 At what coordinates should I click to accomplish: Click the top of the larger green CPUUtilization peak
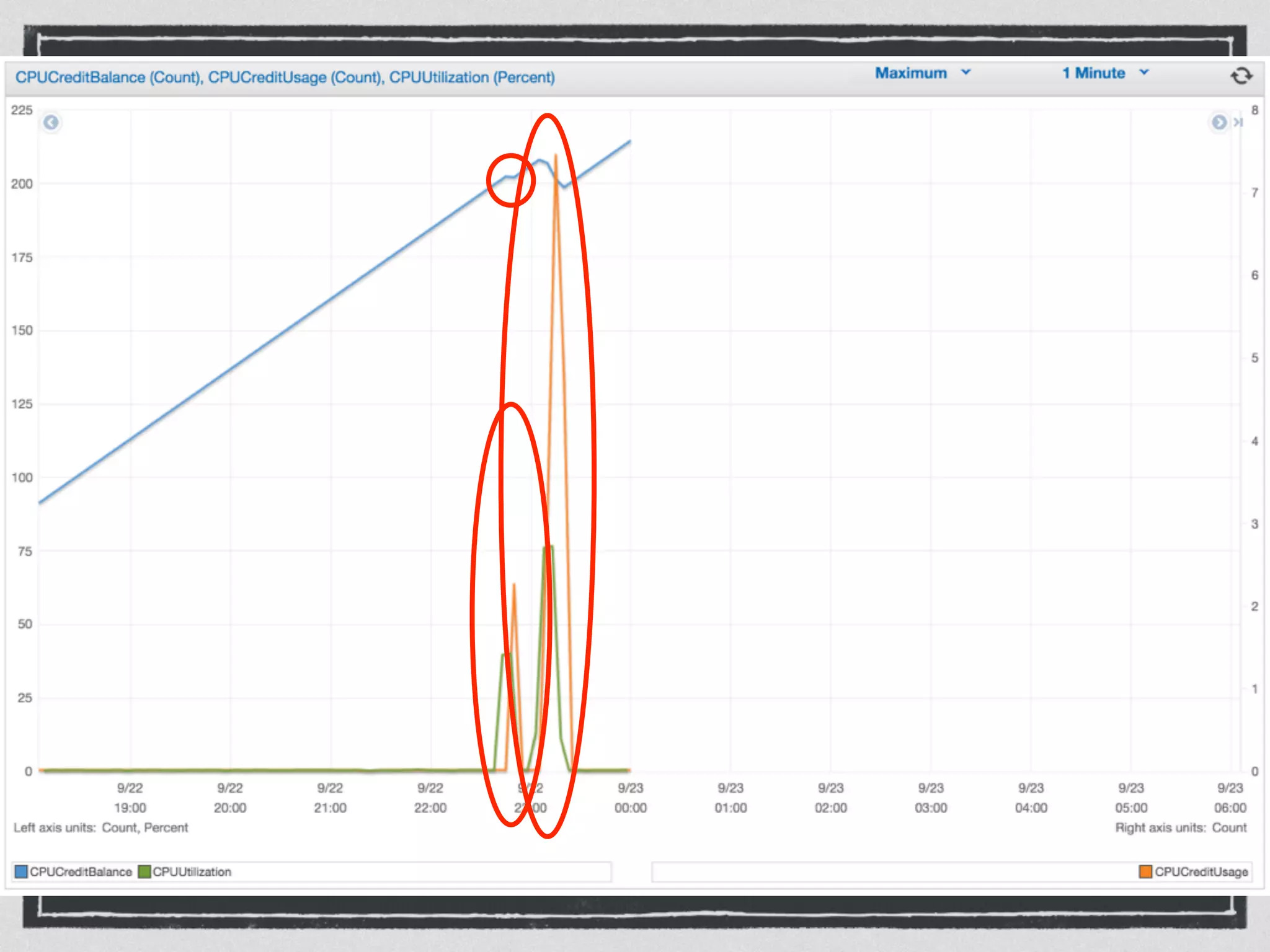point(548,547)
